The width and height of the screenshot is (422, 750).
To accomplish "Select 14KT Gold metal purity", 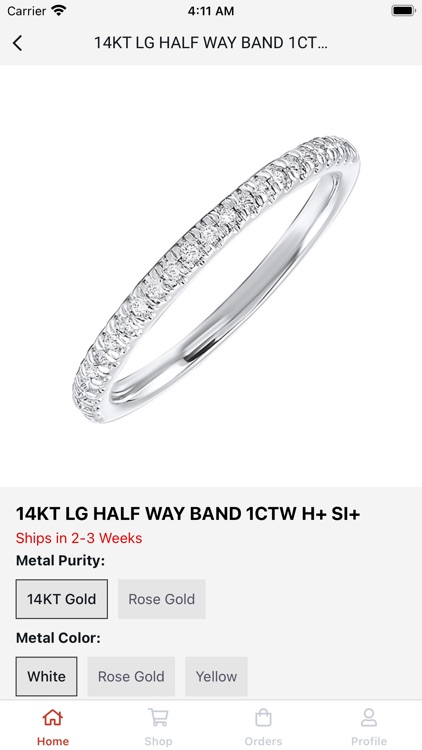I will 62,599.
